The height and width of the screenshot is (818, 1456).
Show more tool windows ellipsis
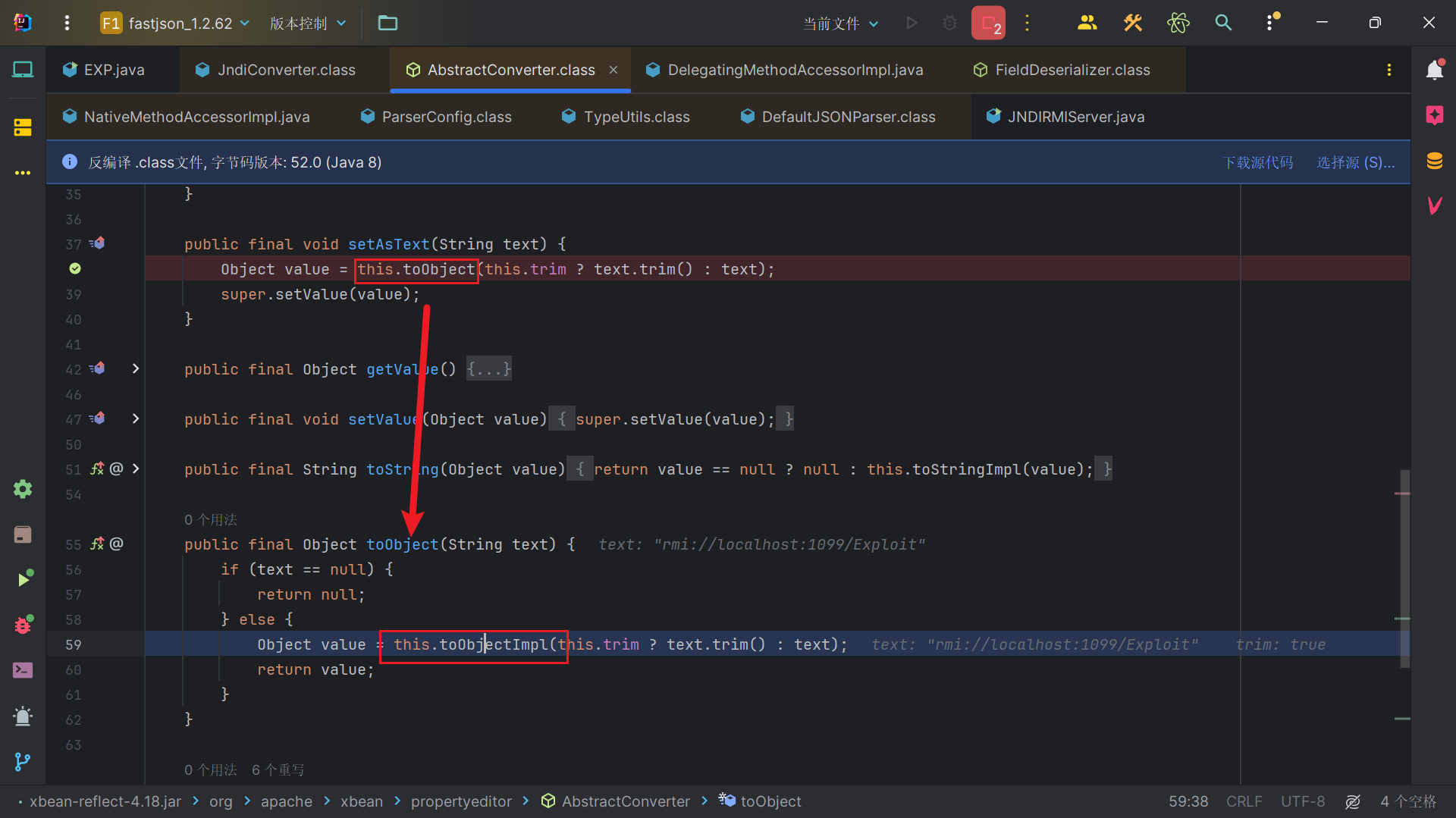point(23,173)
